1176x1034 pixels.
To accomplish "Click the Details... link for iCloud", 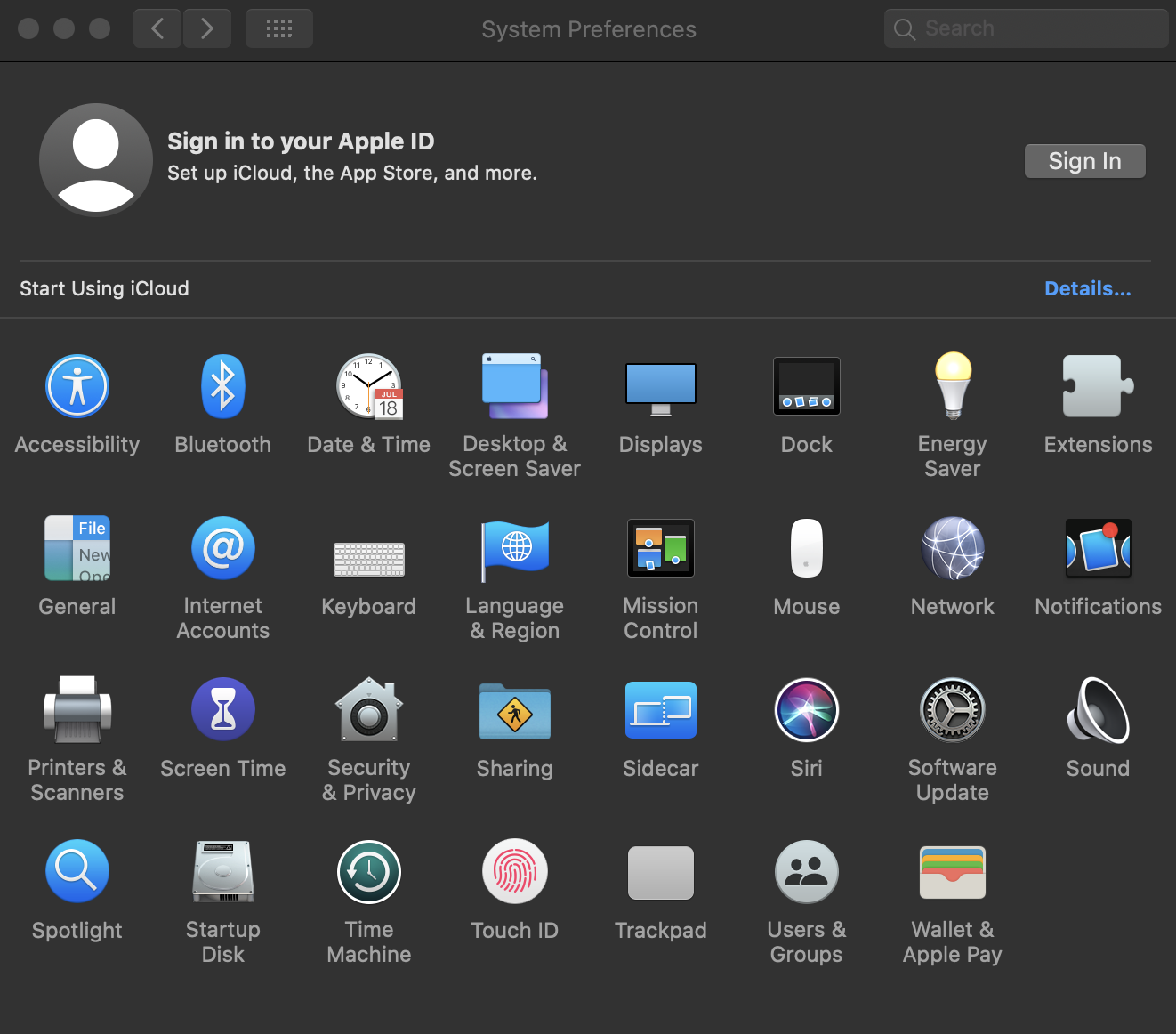I will click(1088, 288).
